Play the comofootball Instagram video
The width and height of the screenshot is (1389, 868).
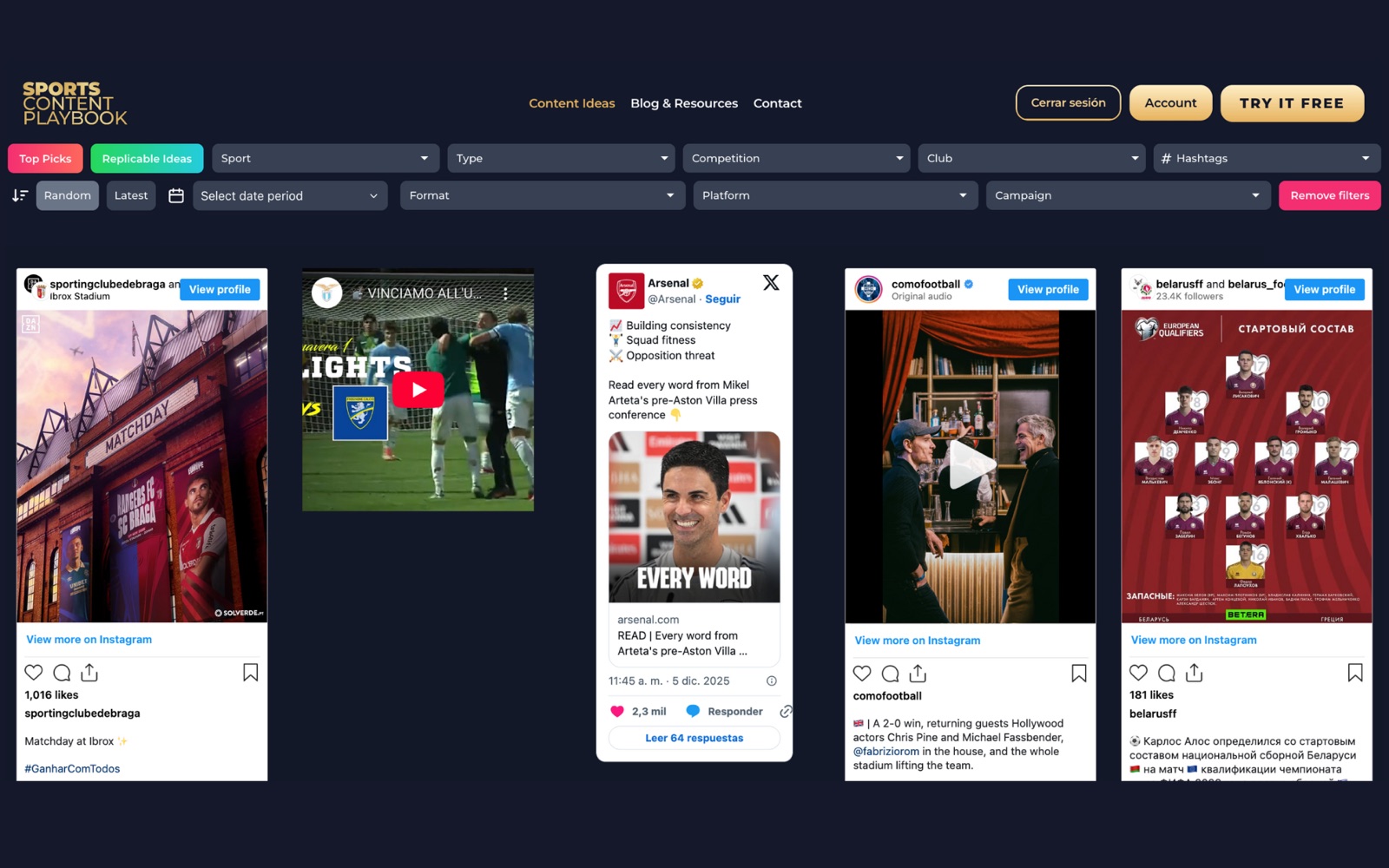pos(971,465)
